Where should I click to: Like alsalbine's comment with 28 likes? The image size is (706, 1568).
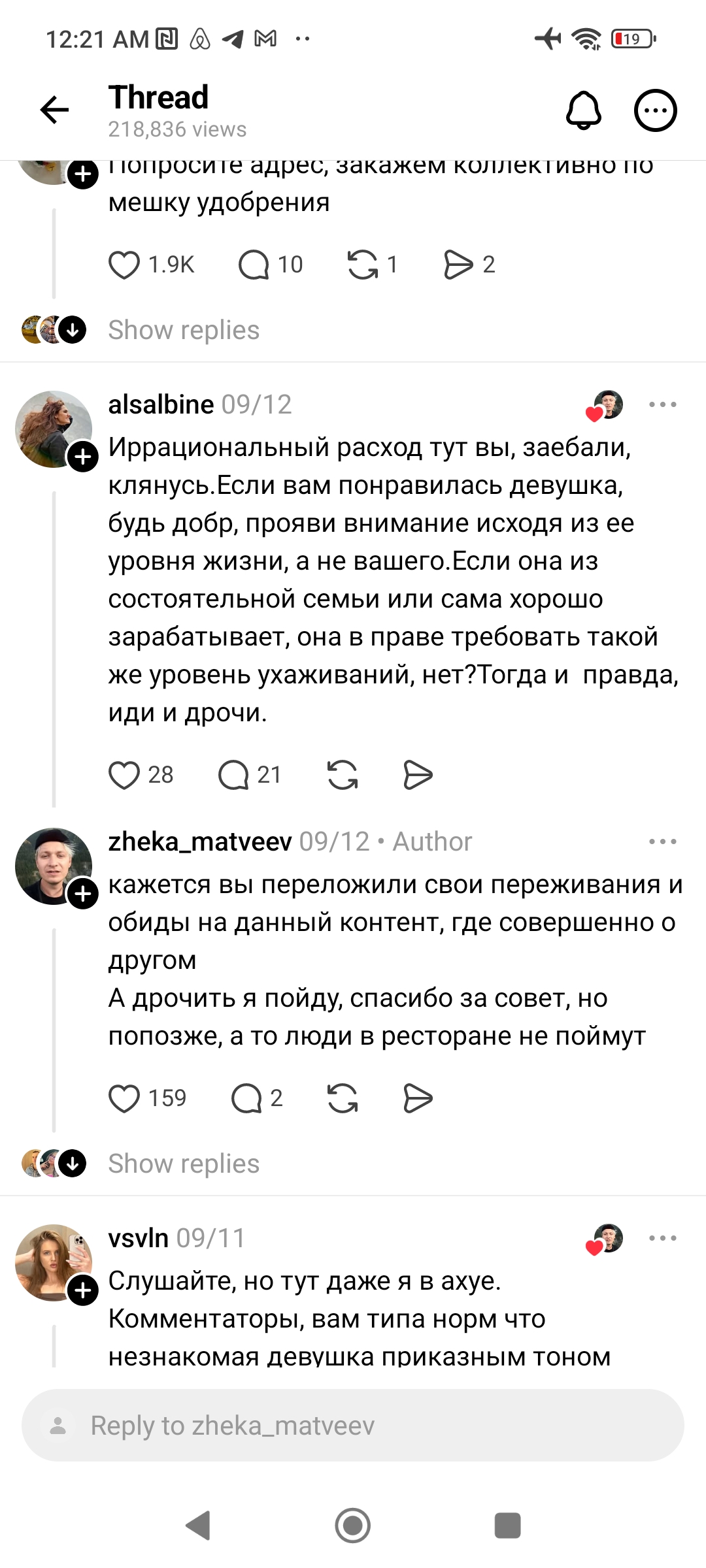coord(124,775)
